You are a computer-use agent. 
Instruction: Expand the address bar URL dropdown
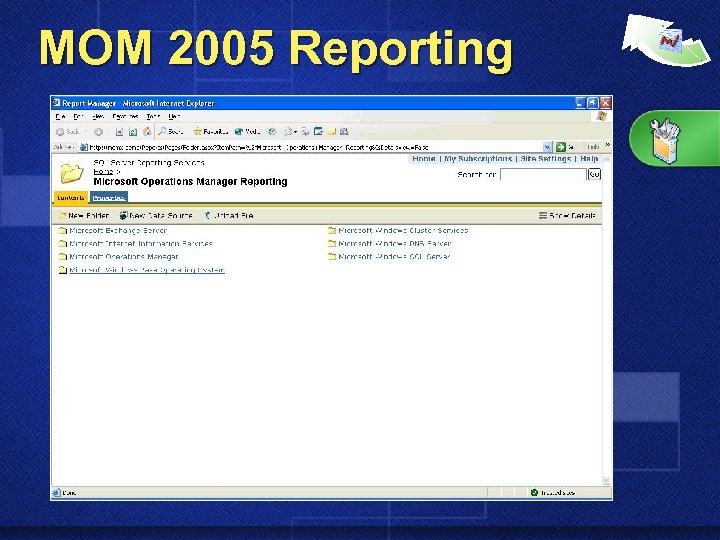[x=547, y=147]
